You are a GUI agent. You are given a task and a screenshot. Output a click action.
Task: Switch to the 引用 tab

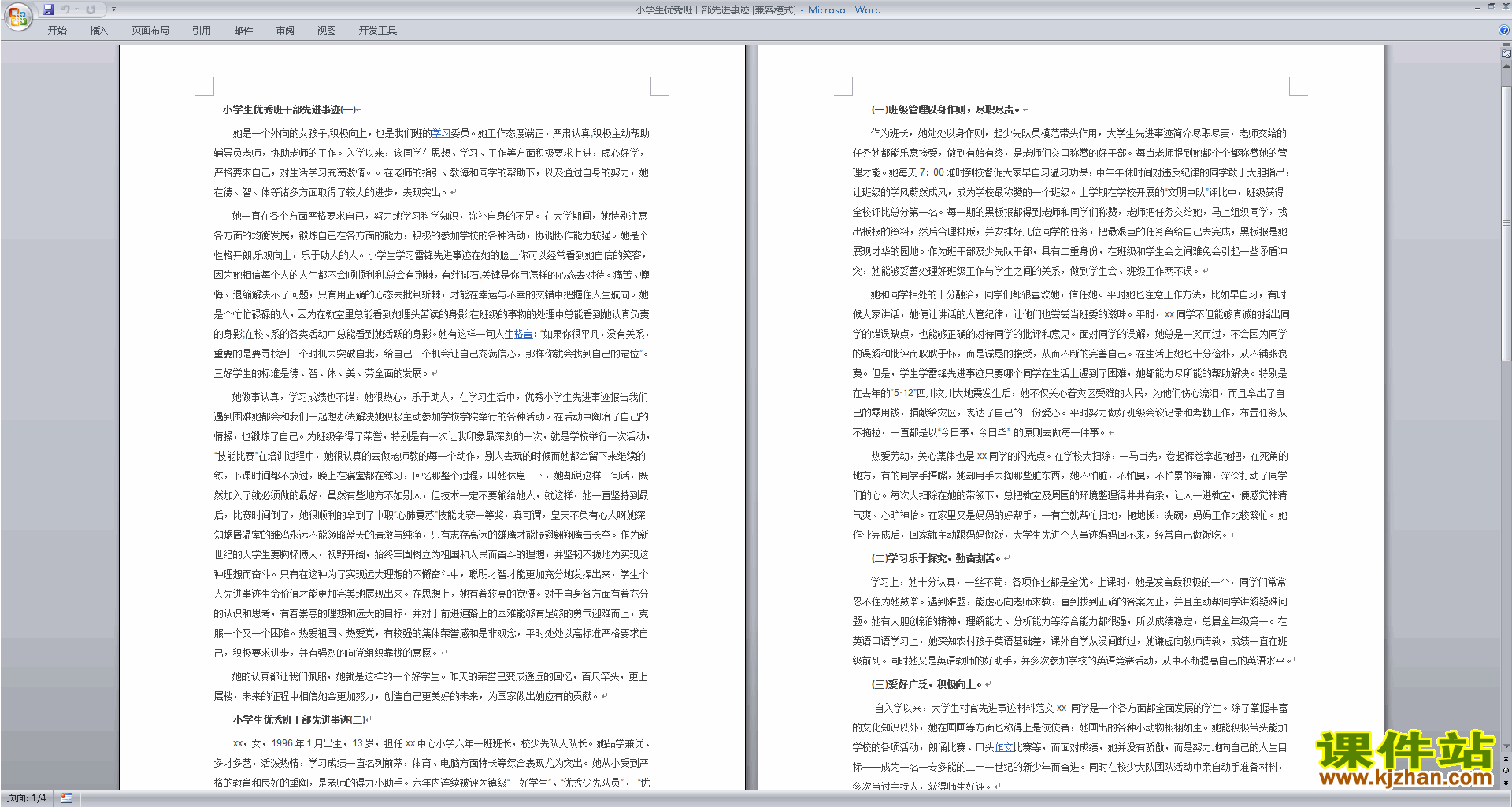(202, 31)
